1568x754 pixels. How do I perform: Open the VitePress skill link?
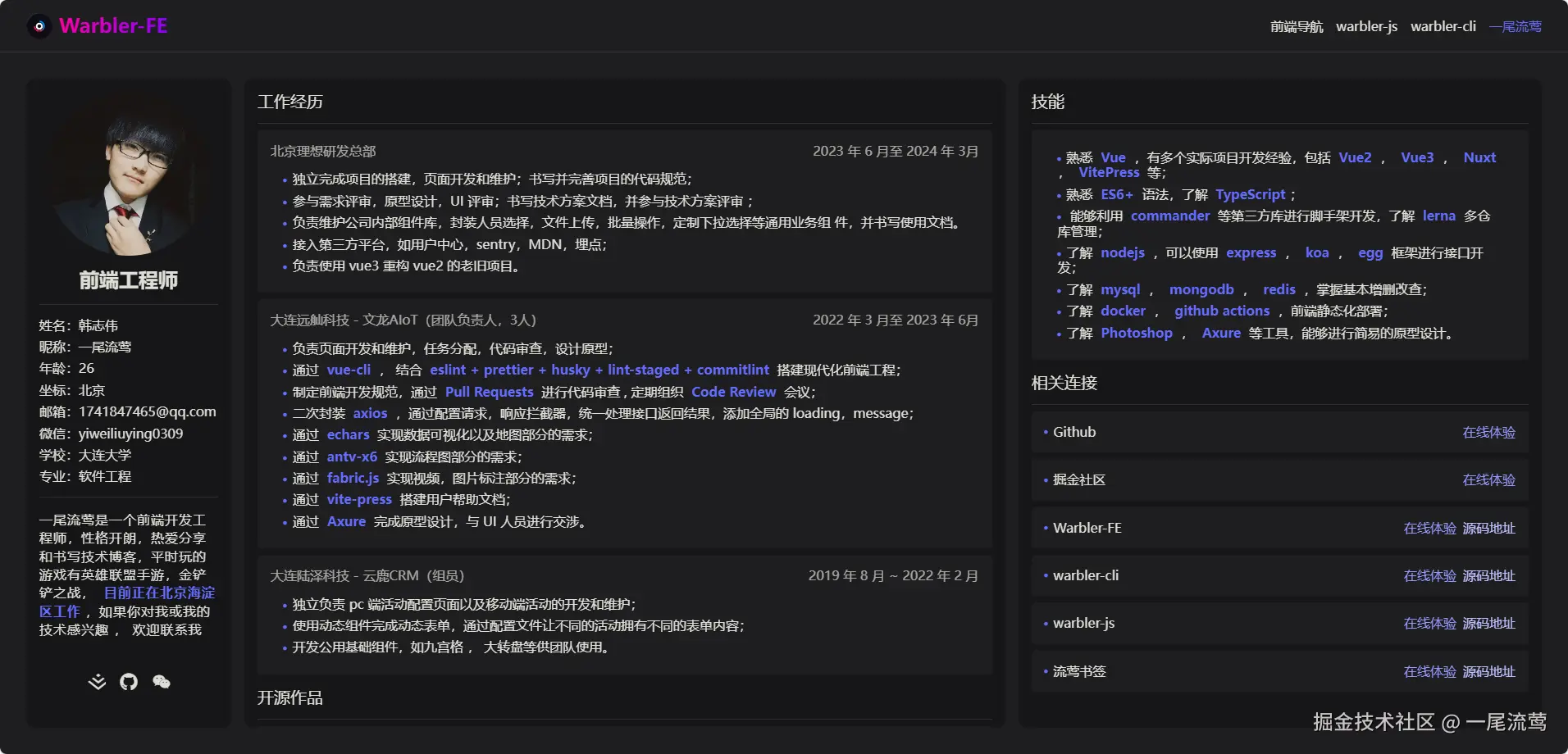tap(1109, 172)
